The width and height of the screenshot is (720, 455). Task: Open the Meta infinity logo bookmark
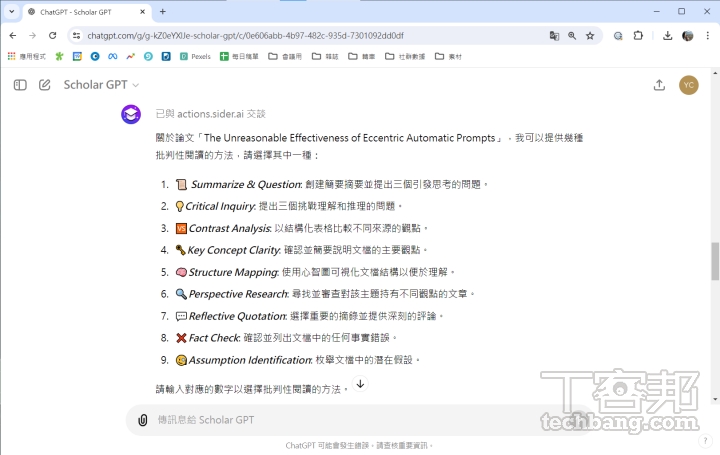pos(113,56)
